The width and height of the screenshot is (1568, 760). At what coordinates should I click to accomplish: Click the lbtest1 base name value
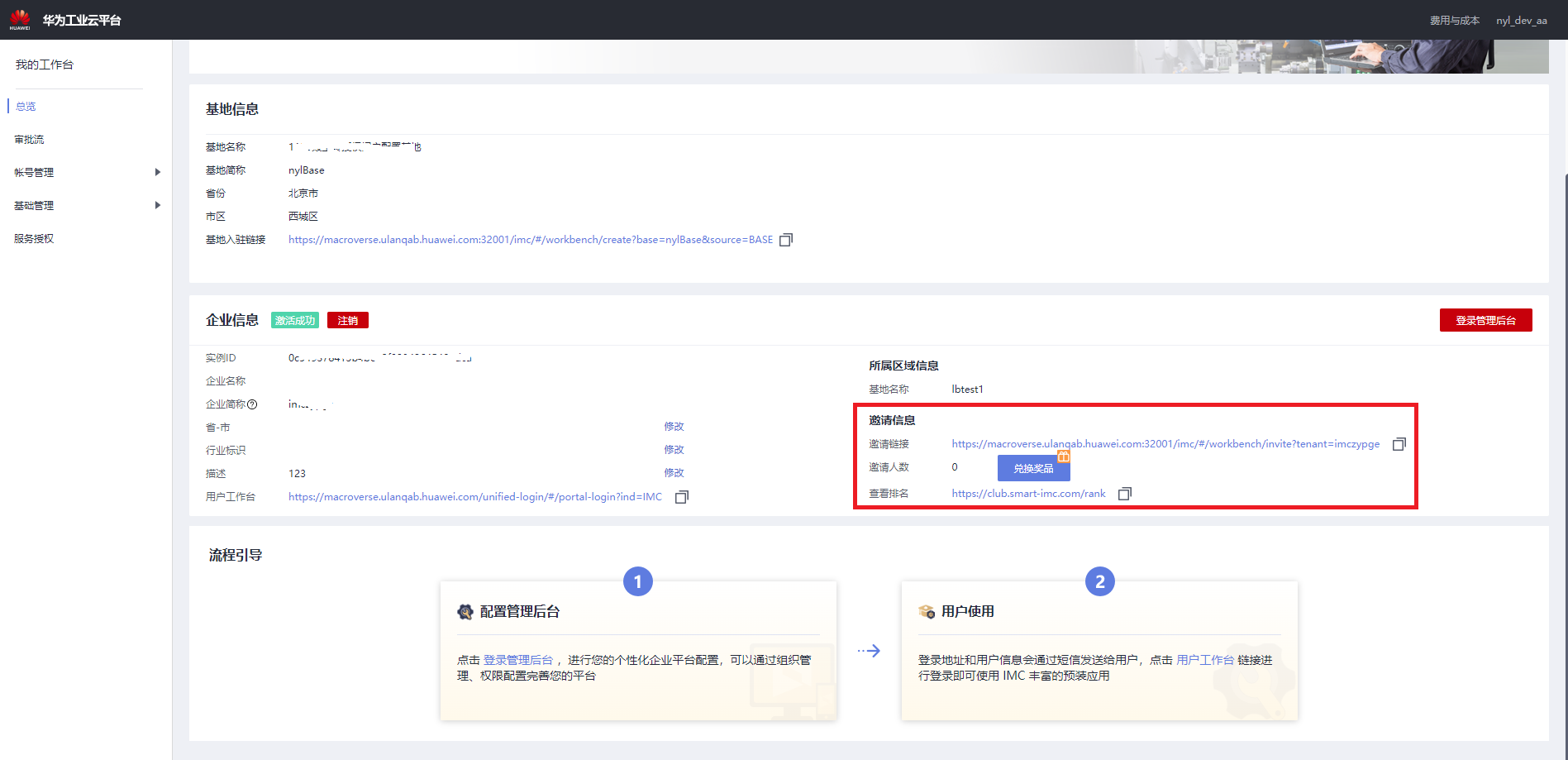[x=967, y=390]
